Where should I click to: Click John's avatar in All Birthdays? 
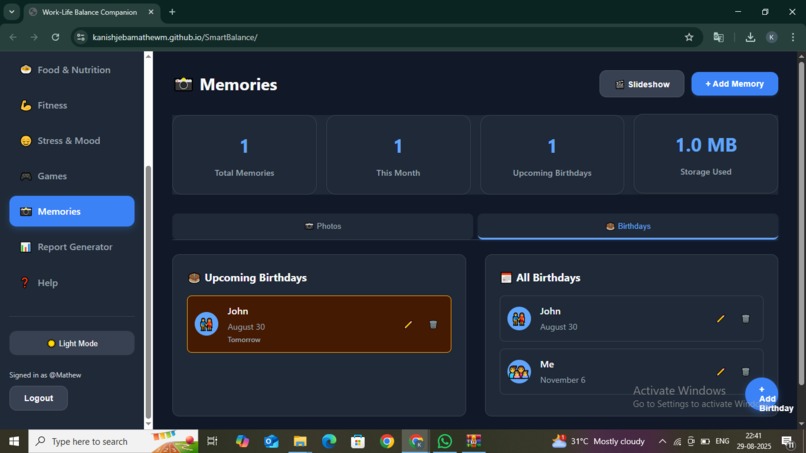[x=519, y=319]
